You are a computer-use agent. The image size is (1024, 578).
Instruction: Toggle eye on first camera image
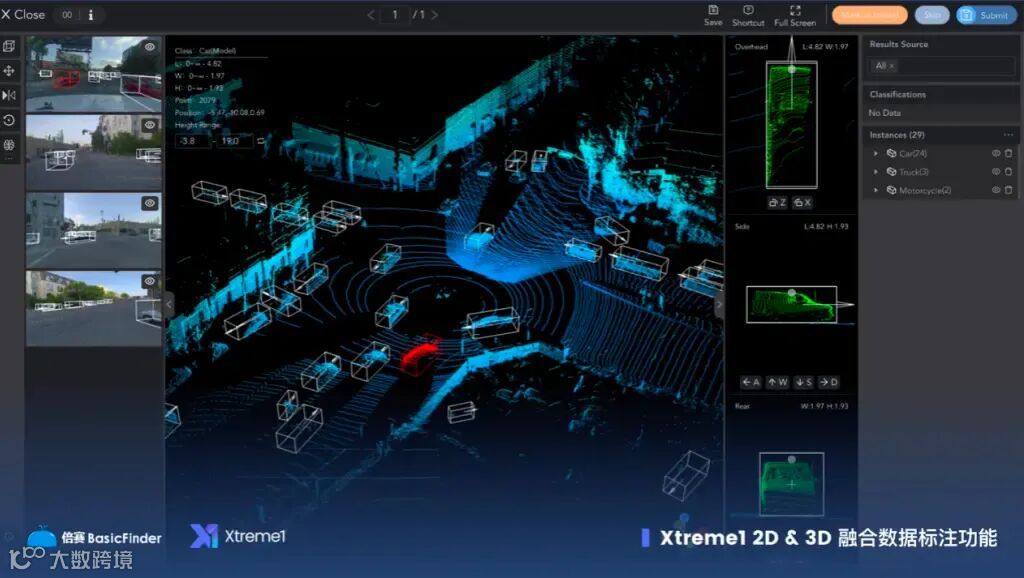(150, 47)
